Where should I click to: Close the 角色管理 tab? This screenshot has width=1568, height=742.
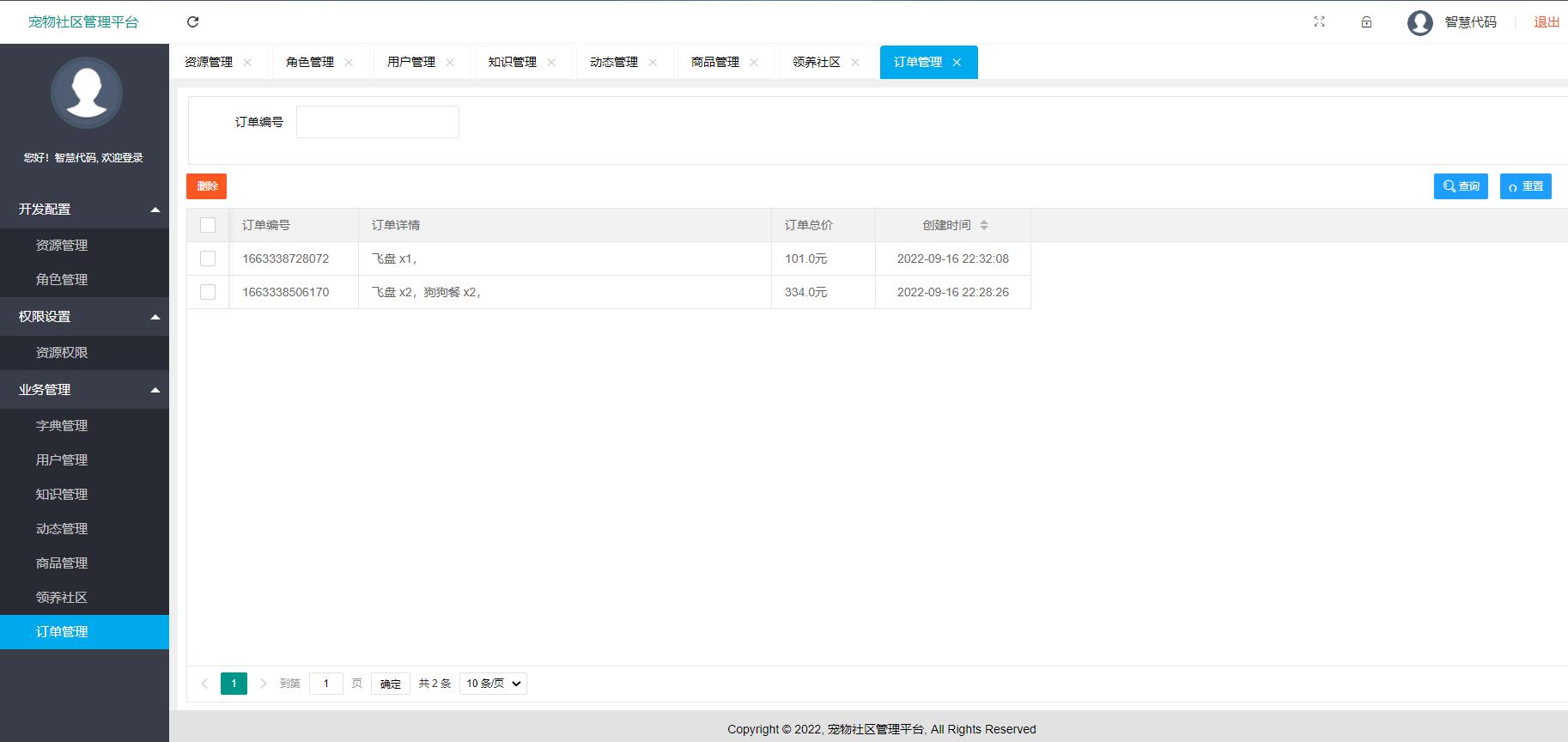[x=349, y=62]
